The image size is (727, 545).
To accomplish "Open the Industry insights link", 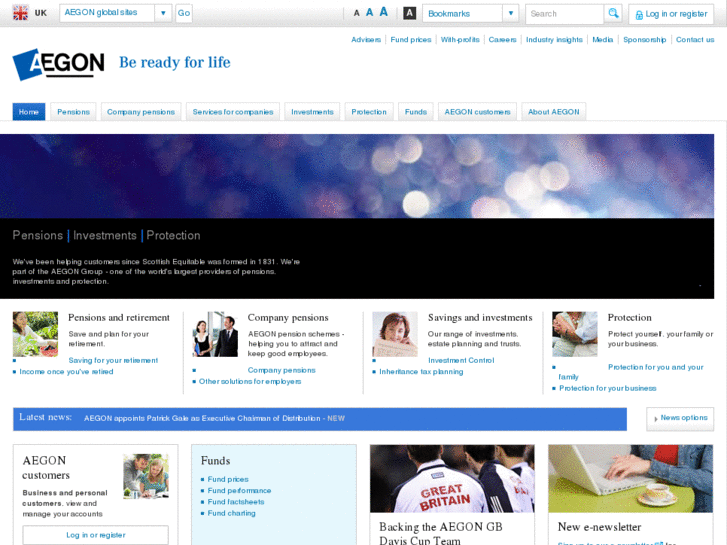I will coord(554,40).
